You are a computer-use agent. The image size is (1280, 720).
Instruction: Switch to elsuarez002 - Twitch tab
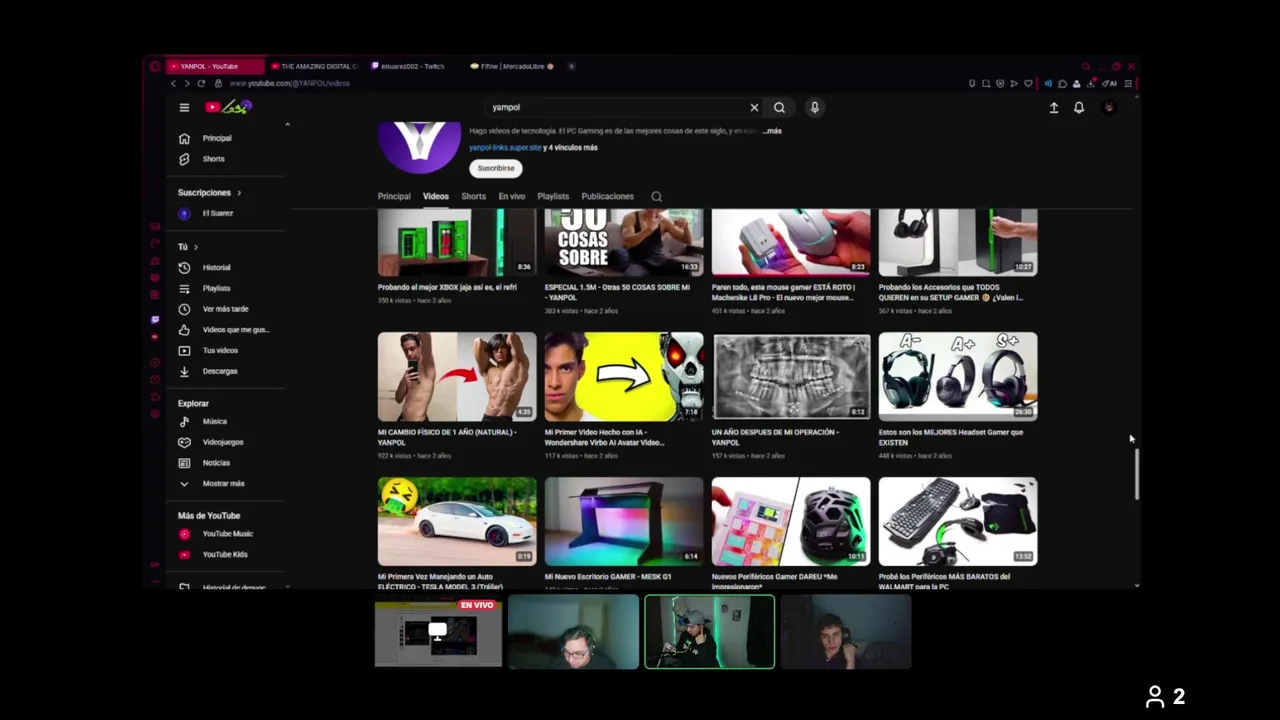pos(413,66)
